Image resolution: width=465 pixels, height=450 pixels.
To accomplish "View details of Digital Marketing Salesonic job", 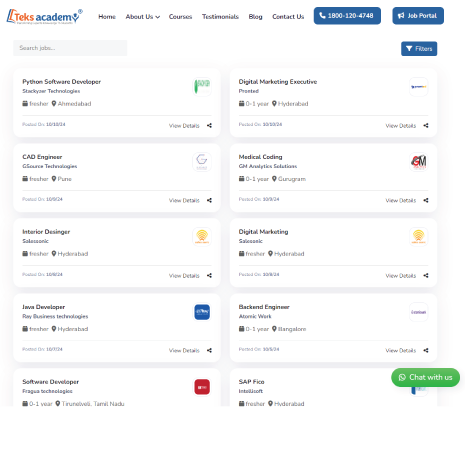I will [401, 276].
